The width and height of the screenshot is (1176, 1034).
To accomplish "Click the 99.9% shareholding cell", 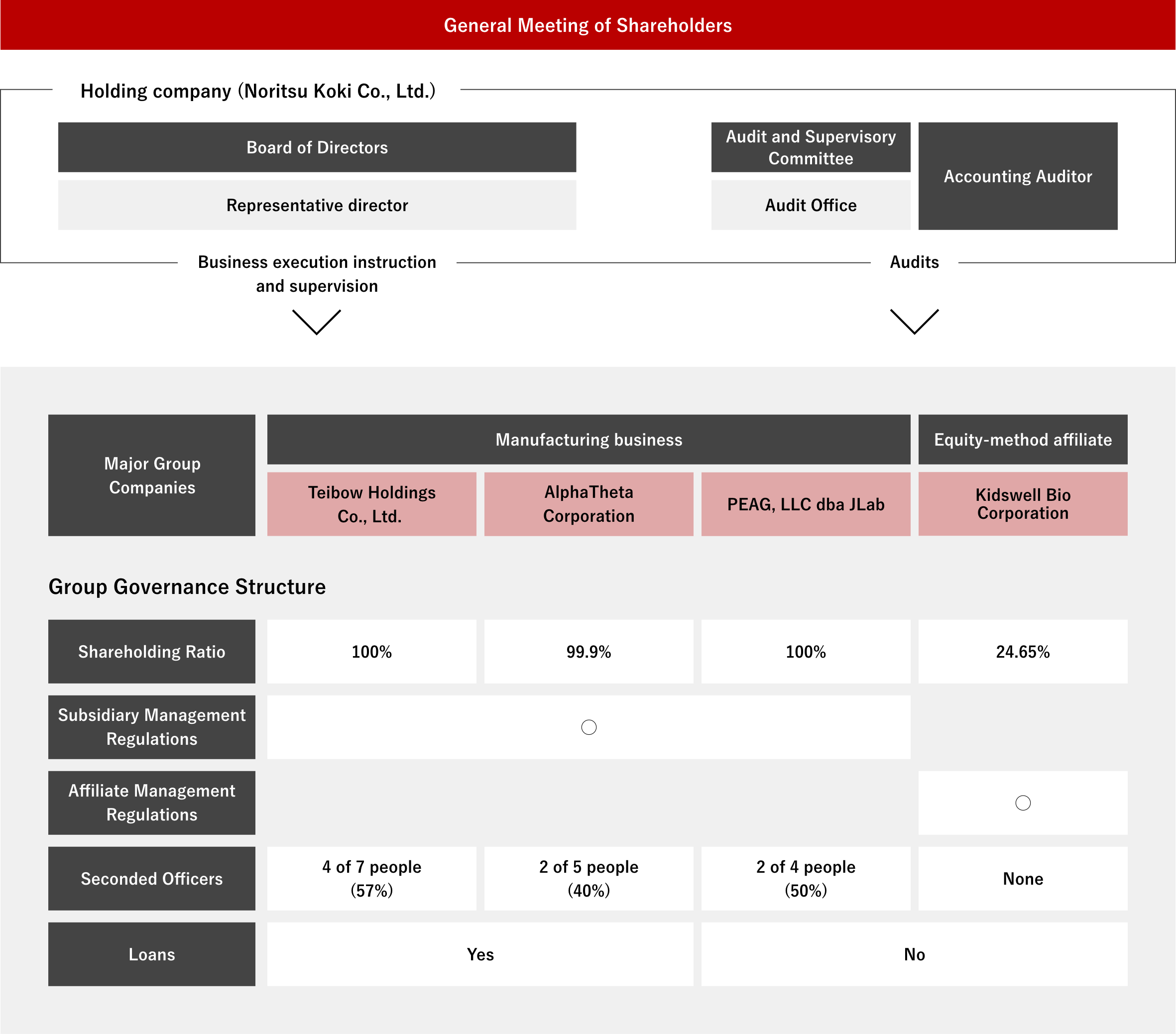I will (588, 651).
